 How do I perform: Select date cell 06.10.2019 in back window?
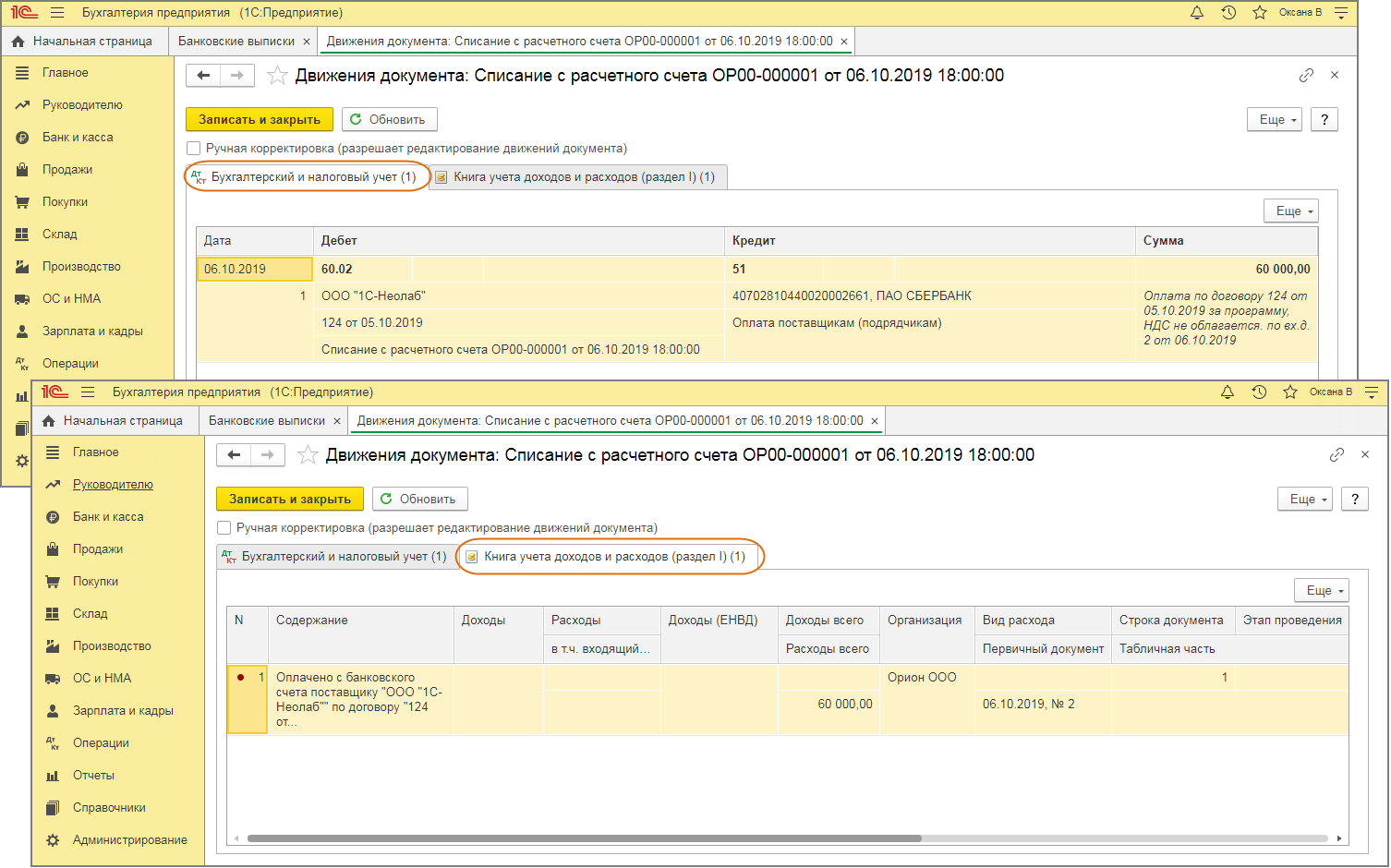click(x=254, y=269)
